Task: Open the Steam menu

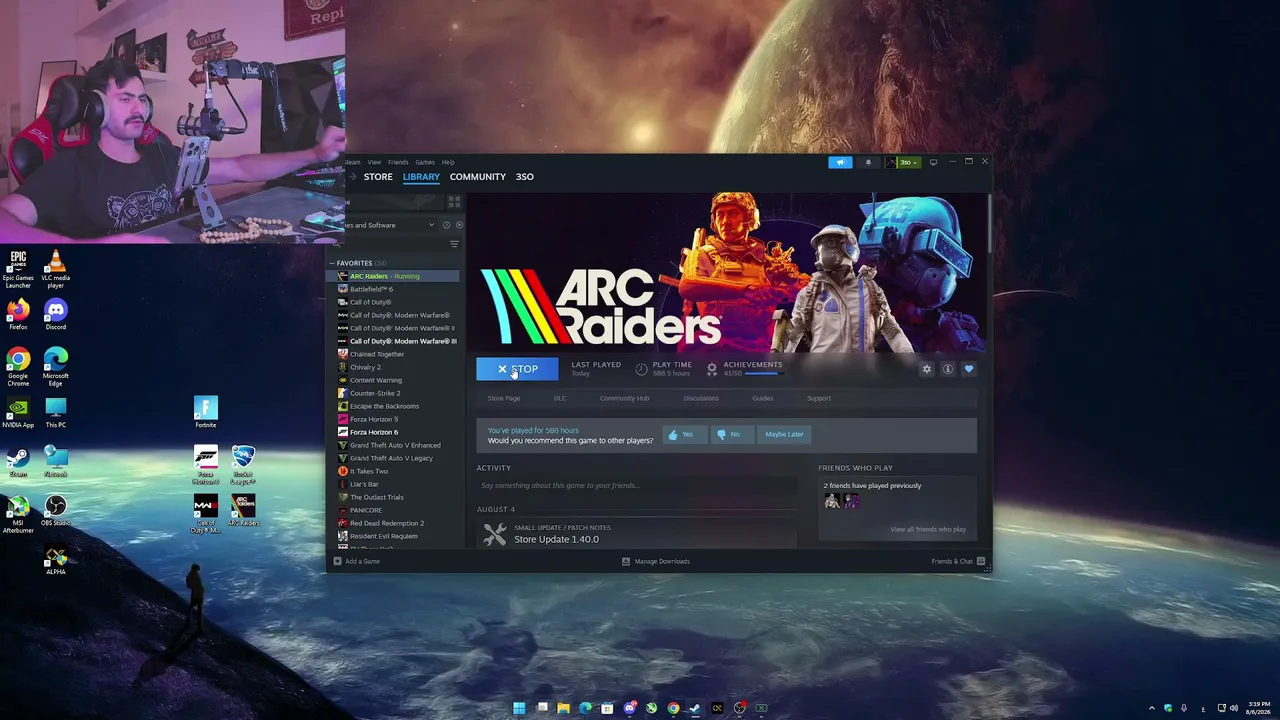Action: pos(352,162)
